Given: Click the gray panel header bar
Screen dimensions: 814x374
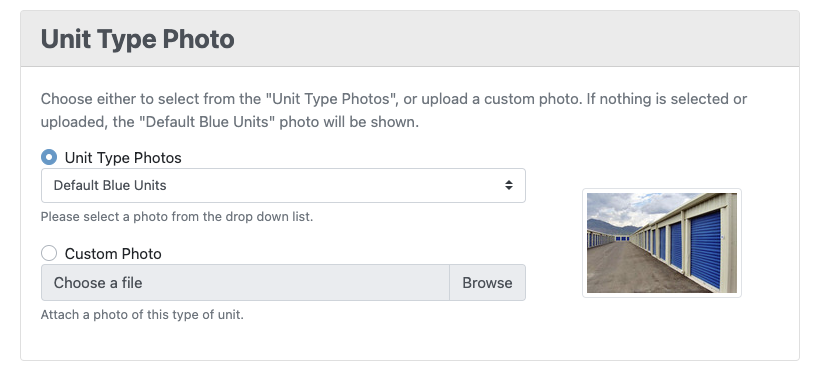Looking at the screenshot, I should click(x=410, y=39).
